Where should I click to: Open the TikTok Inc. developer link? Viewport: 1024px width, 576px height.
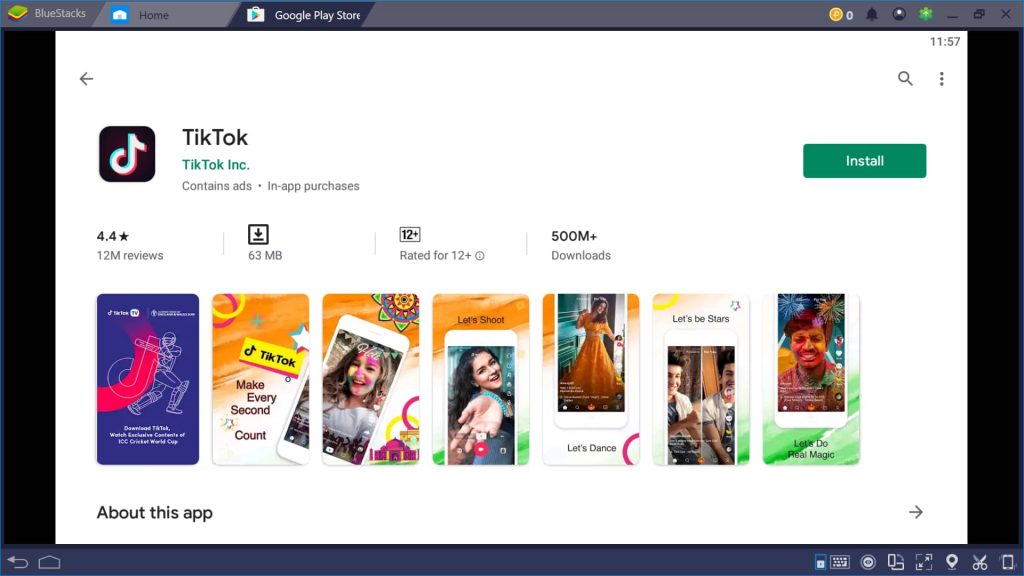216,165
